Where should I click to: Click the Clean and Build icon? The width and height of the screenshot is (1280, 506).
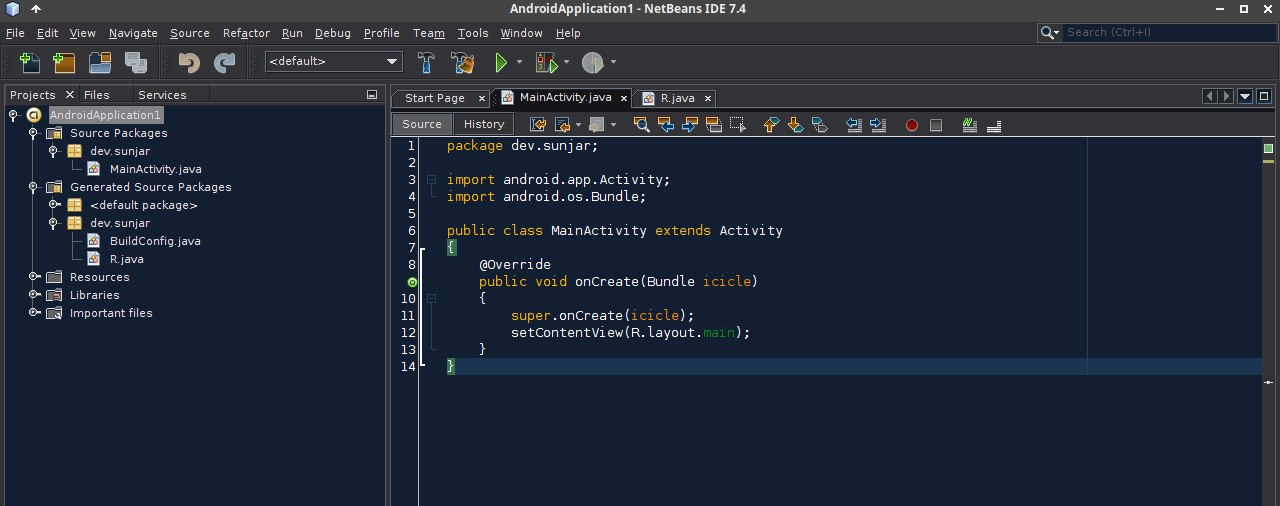point(462,62)
